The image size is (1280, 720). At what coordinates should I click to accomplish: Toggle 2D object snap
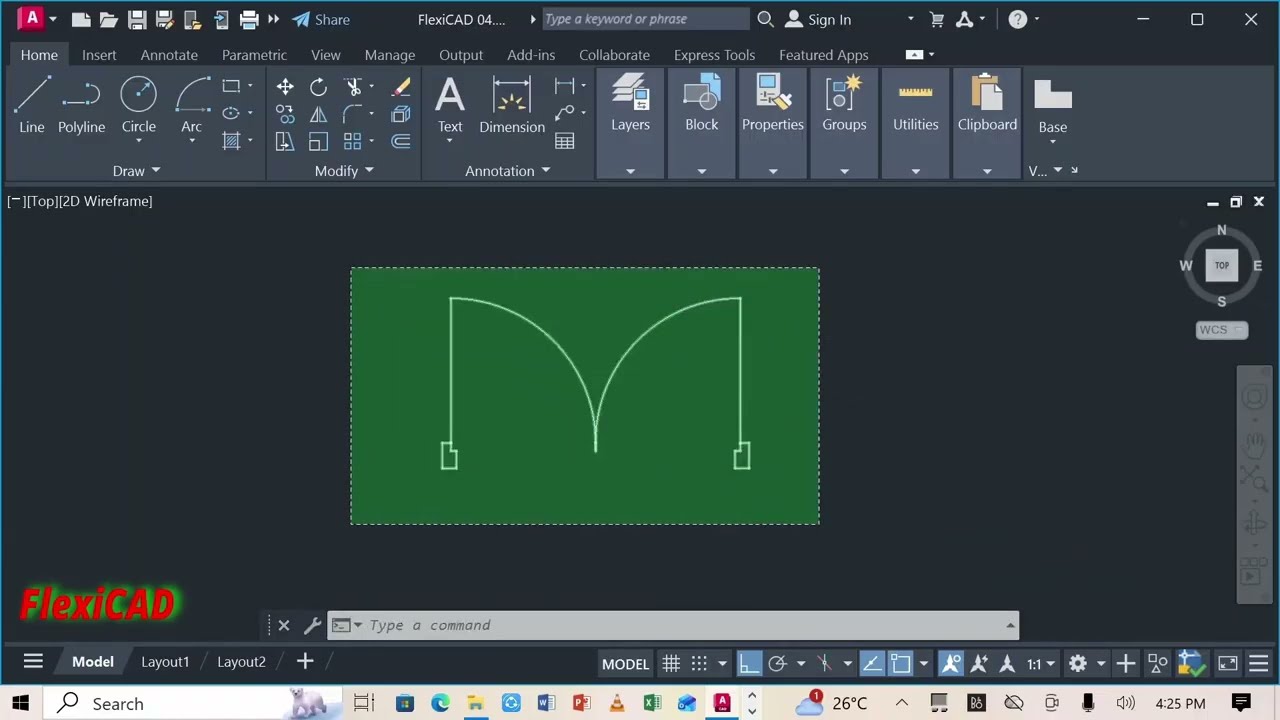point(900,663)
